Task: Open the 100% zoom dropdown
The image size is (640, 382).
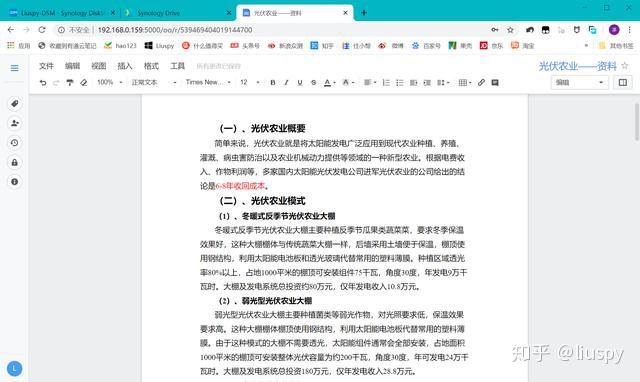Action: click(109, 82)
